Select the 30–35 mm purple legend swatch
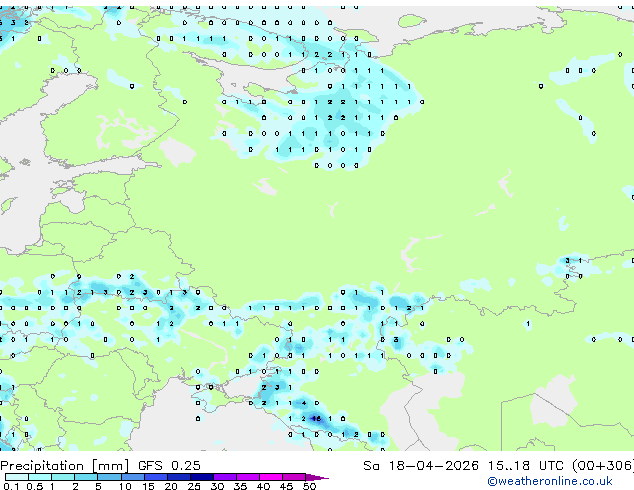This screenshot has height=490, width=634. [225, 477]
